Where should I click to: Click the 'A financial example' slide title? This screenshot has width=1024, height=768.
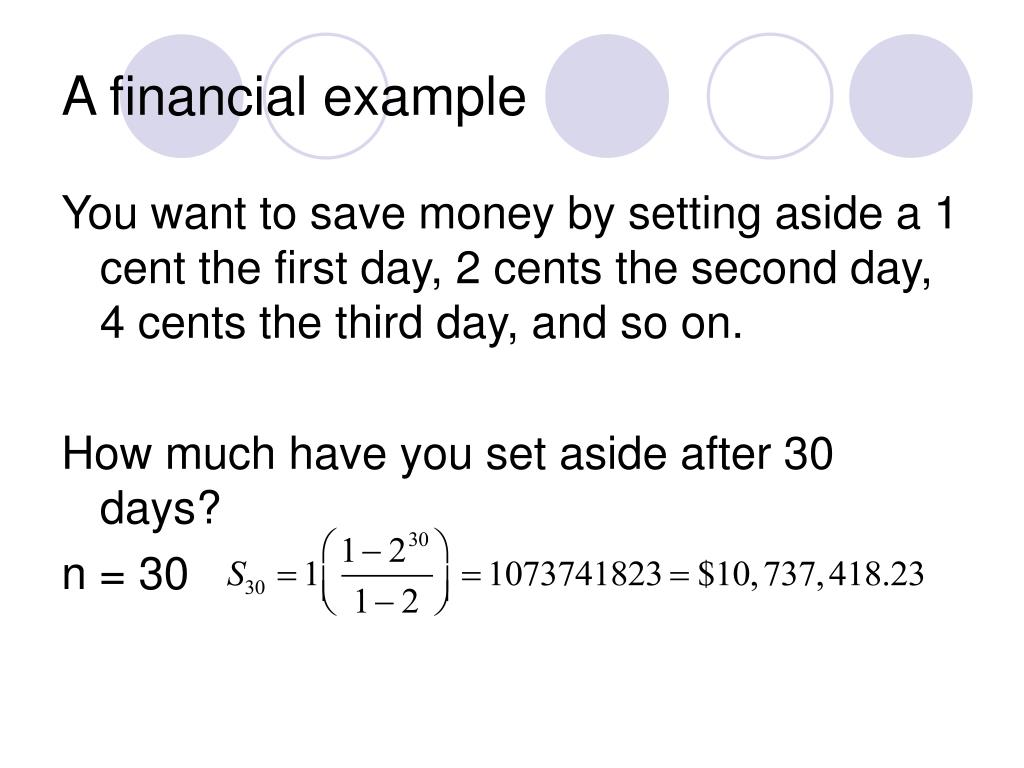(x=294, y=97)
